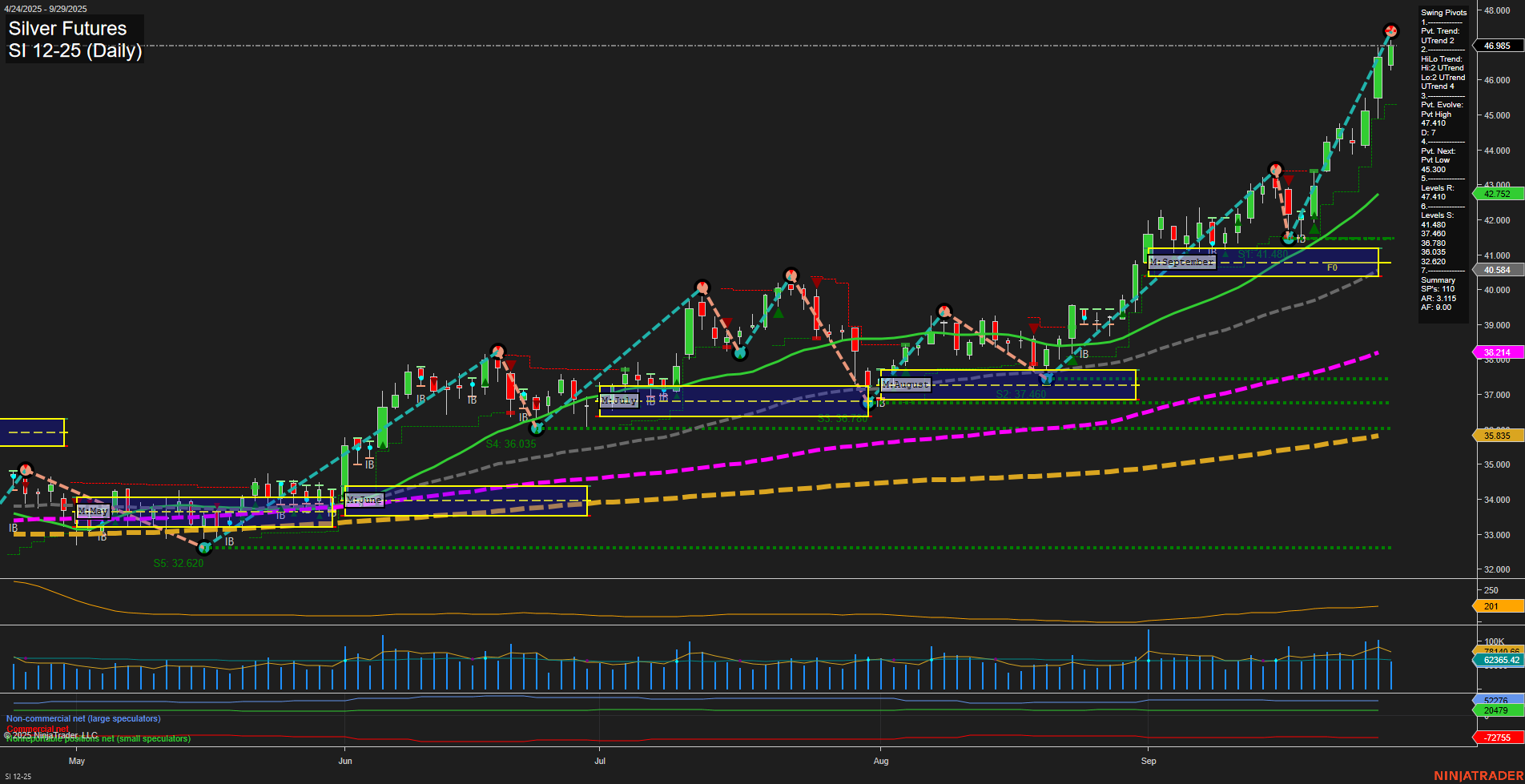Click the red down-triangle marker near the September pivot

1289,178
